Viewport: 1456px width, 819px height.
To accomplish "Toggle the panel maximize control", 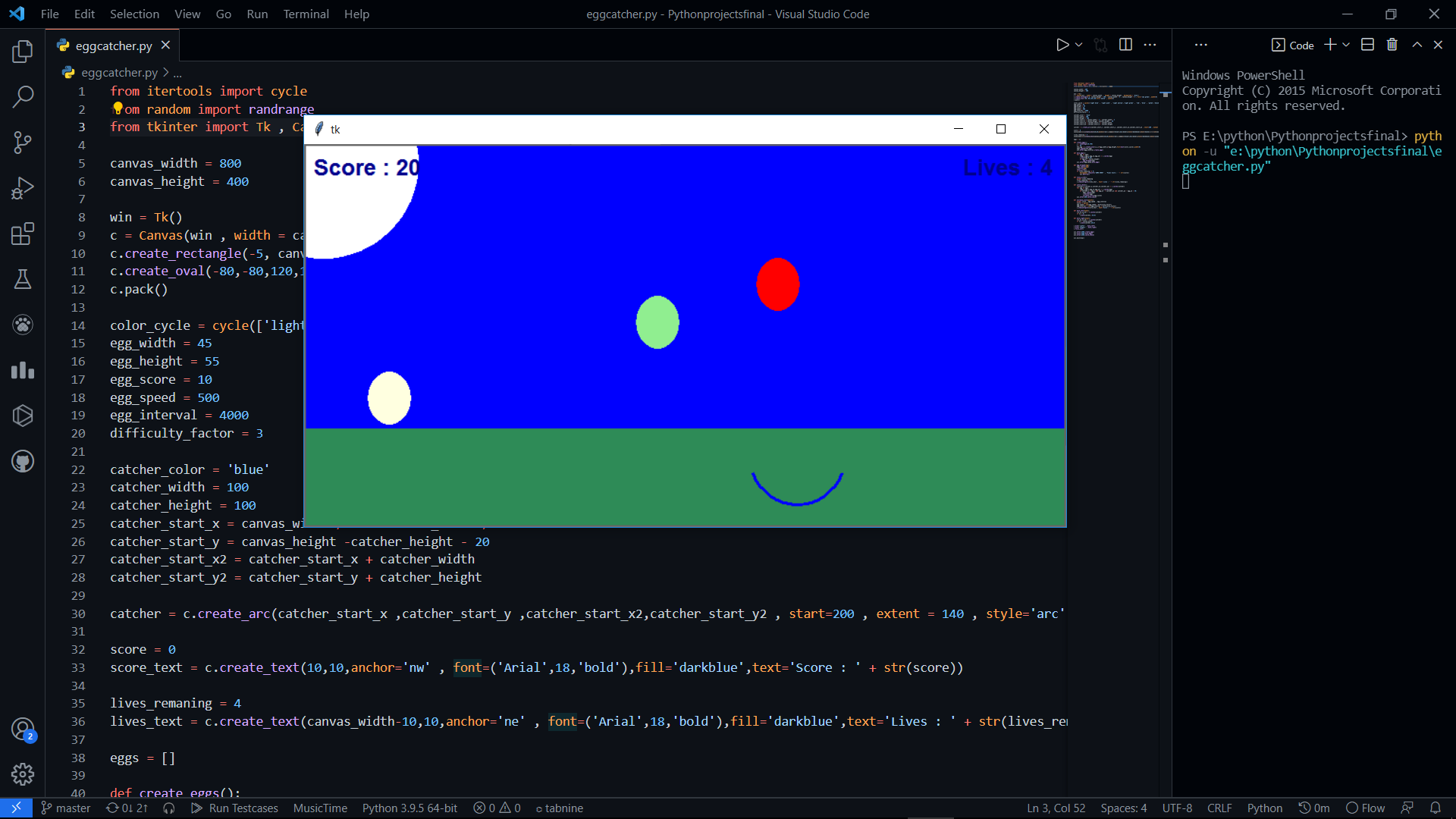I will click(1416, 44).
